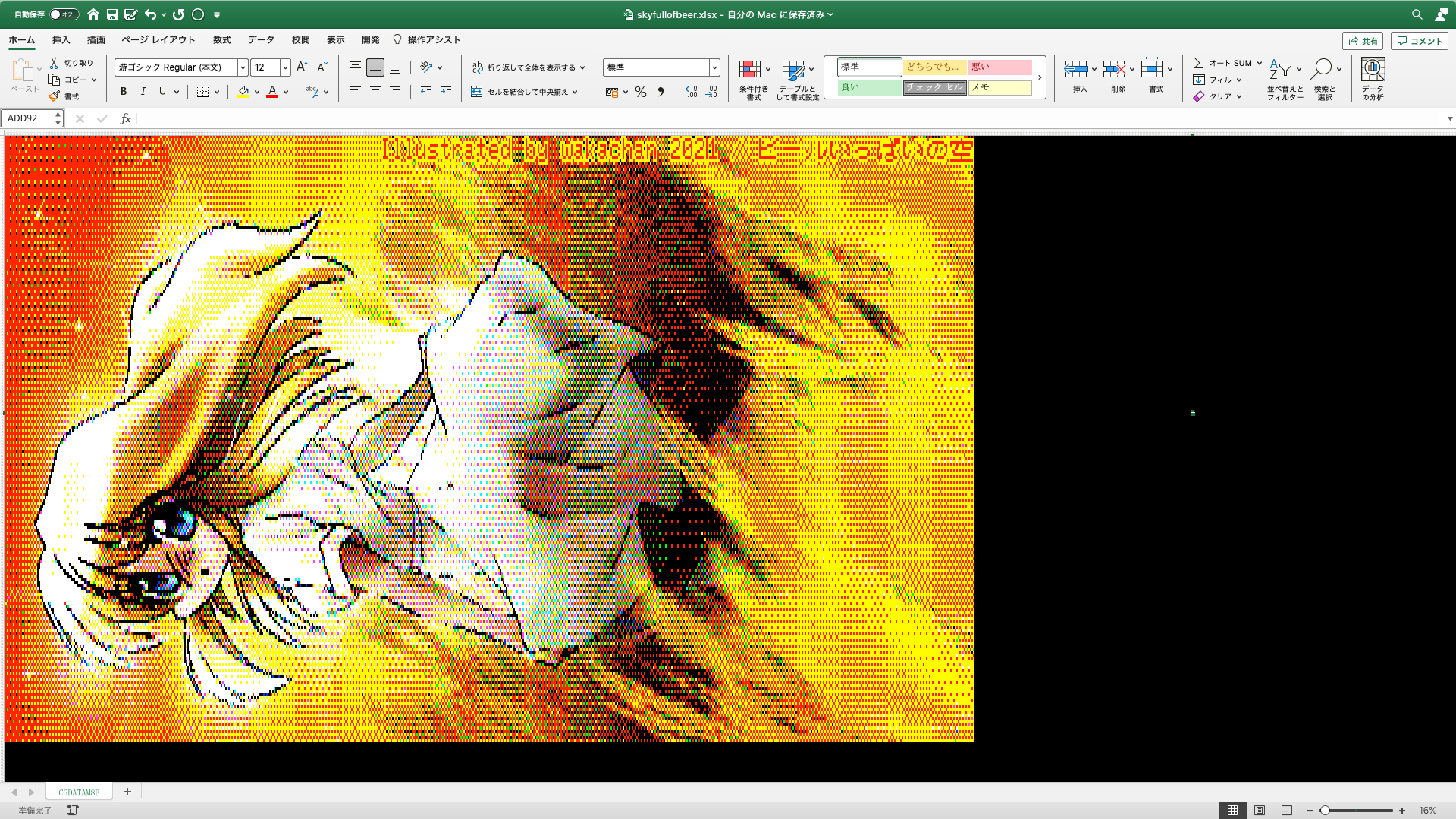Toggle italic formatting
This screenshot has width=1456, height=819.
[143, 92]
